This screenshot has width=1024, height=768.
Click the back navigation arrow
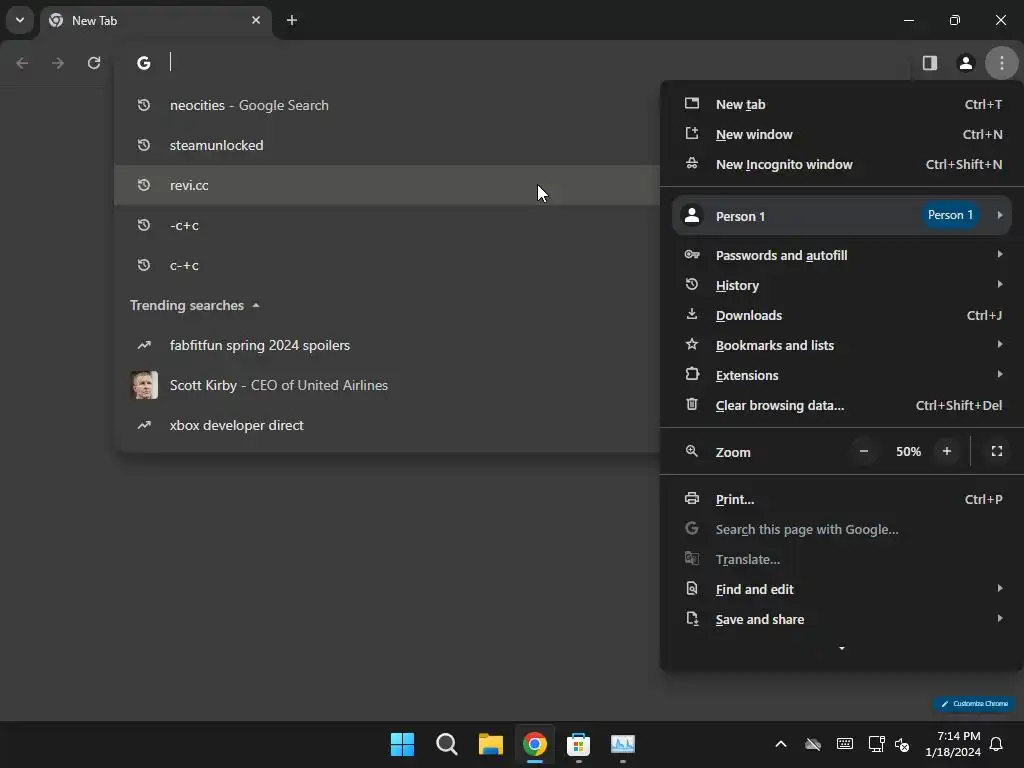(x=22, y=63)
